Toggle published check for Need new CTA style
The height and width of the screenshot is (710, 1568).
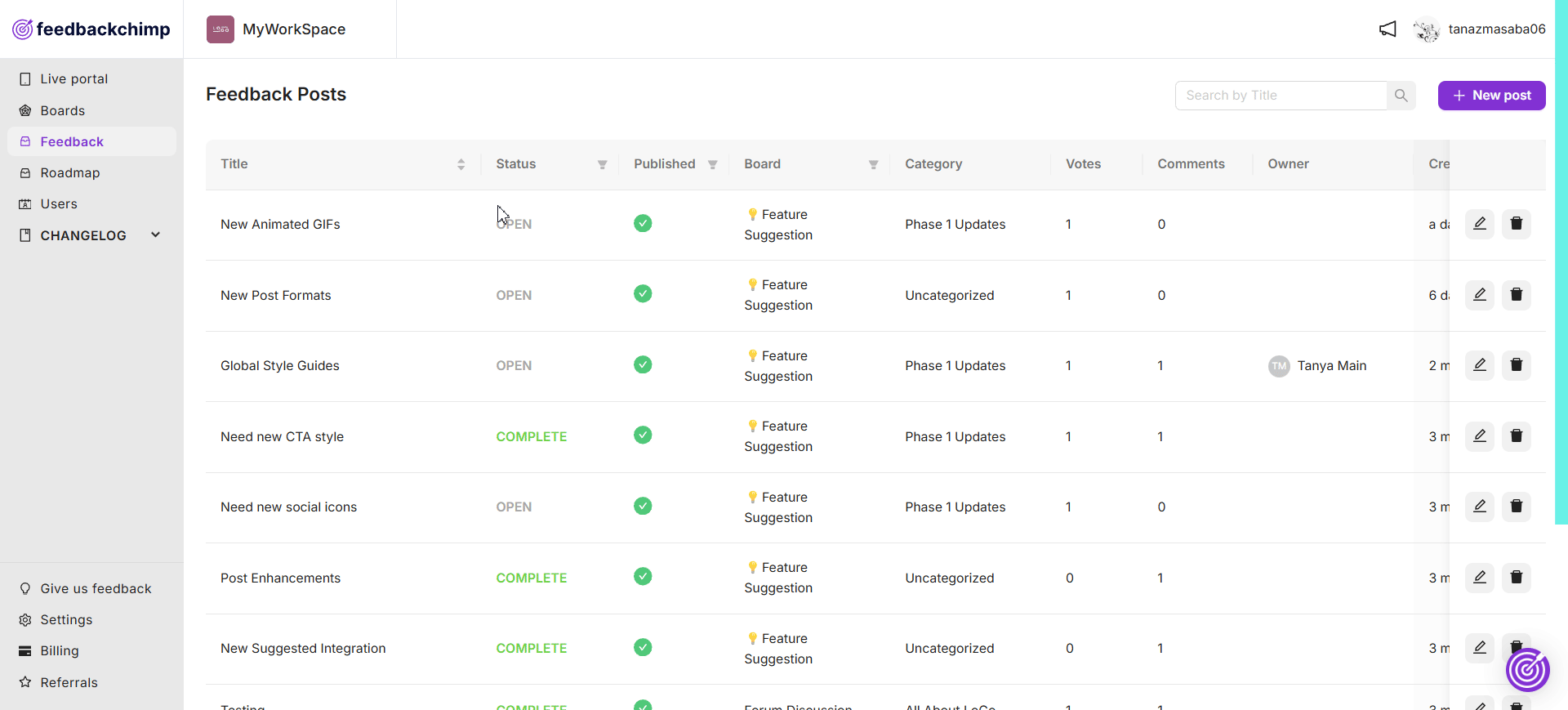click(x=643, y=435)
